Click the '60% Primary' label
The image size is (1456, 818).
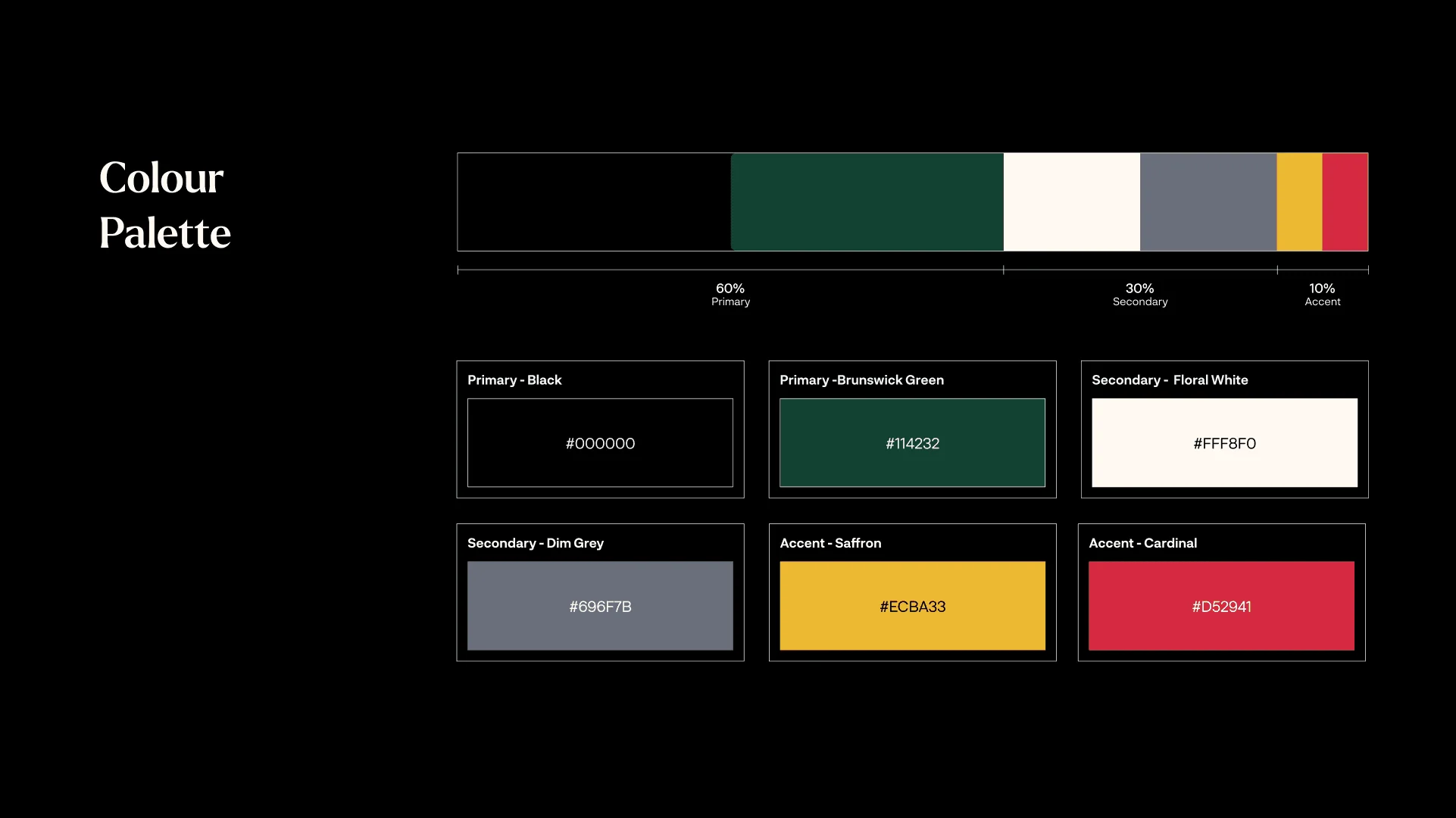pos(730,294)
